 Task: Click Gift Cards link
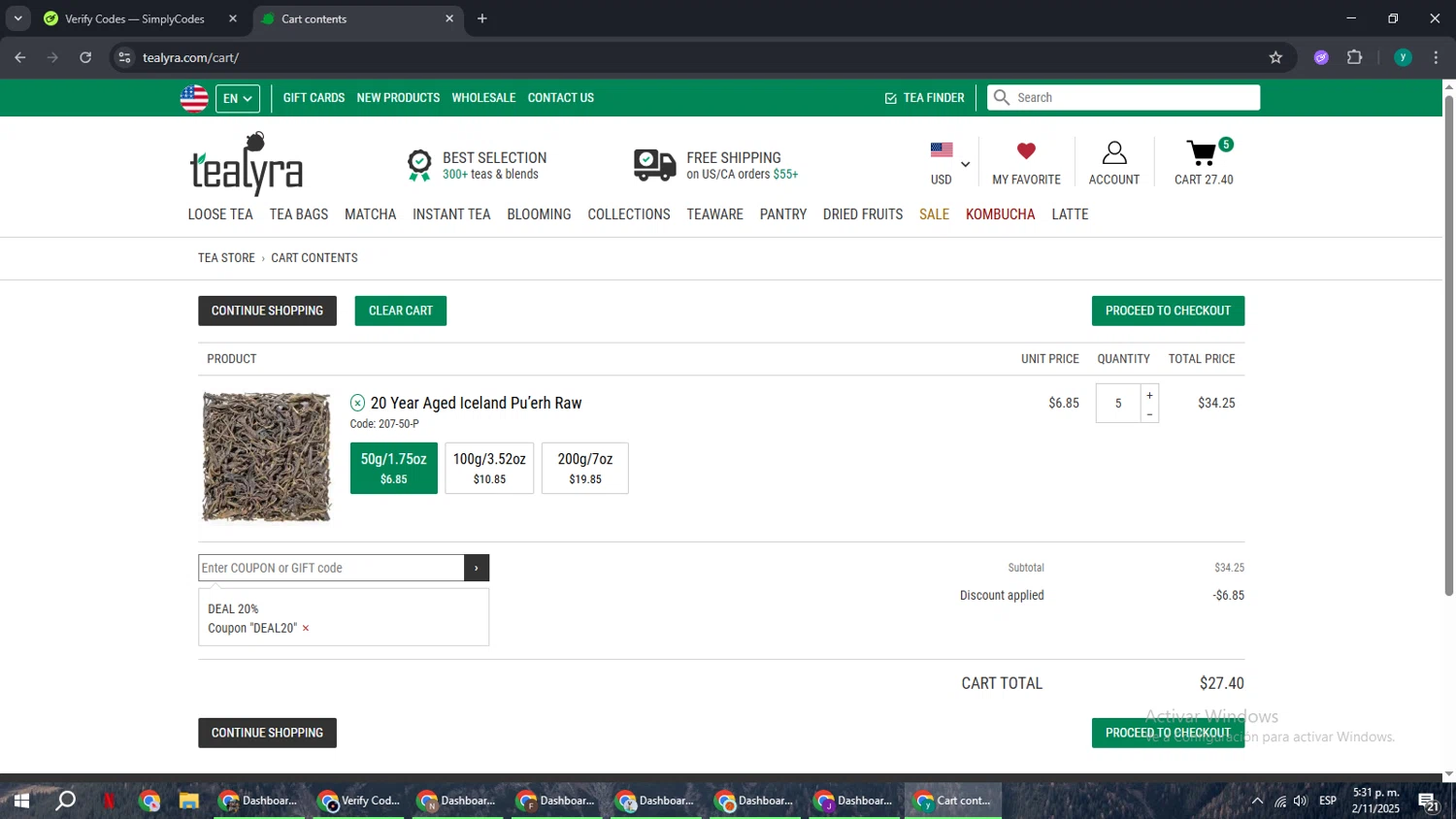click(x=314, y=98)
